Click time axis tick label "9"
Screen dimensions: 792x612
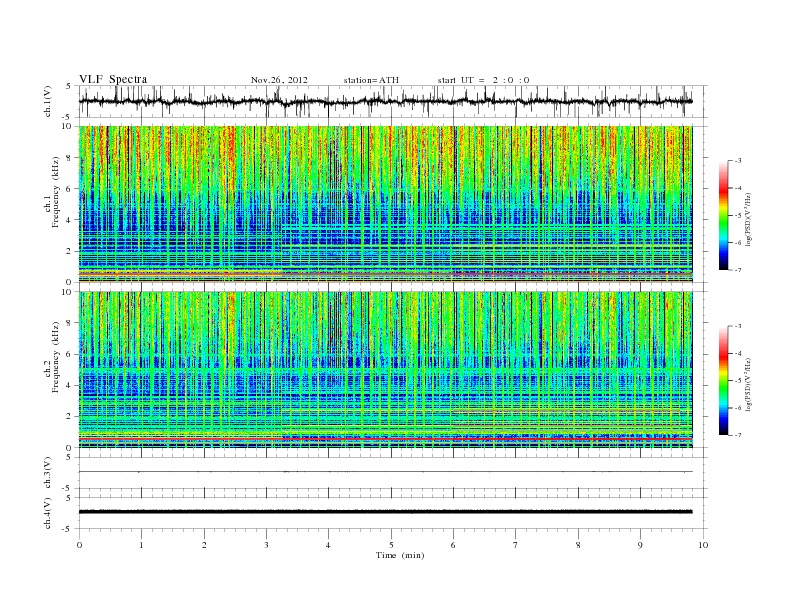pyautogui.click(x=640, y=545)
